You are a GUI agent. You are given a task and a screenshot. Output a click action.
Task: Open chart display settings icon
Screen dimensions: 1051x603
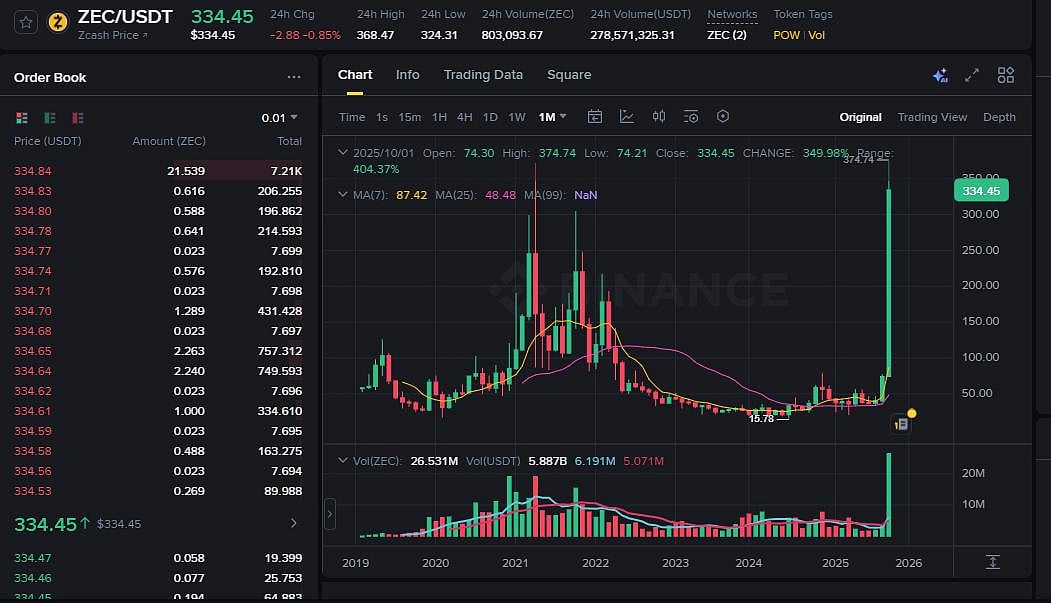[691, 117]
